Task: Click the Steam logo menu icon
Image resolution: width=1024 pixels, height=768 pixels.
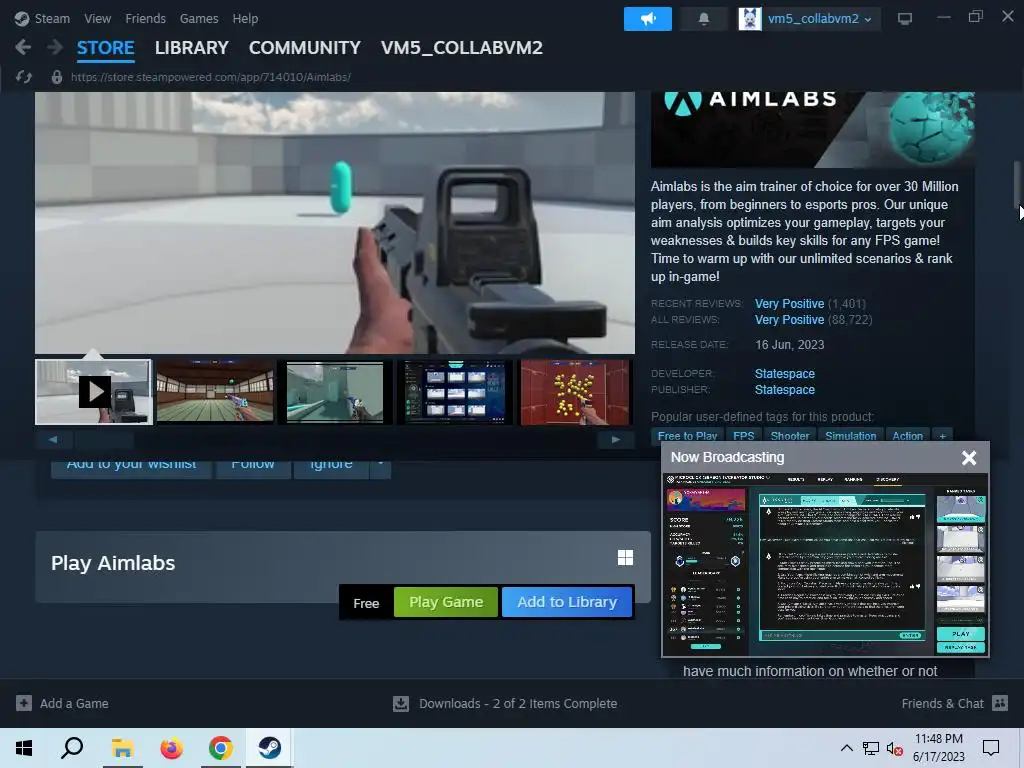Action: point(22,18)
